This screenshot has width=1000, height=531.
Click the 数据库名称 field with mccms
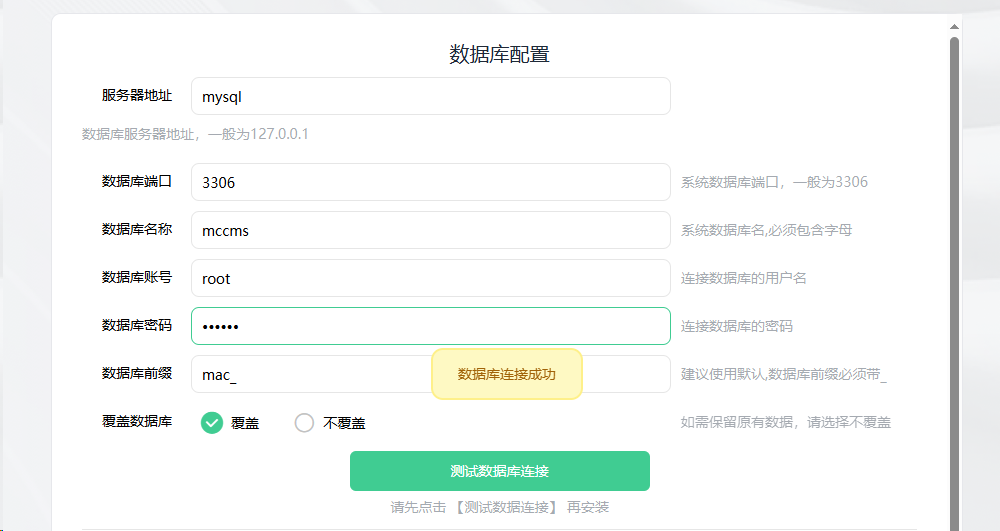click(x=430, y=230)
